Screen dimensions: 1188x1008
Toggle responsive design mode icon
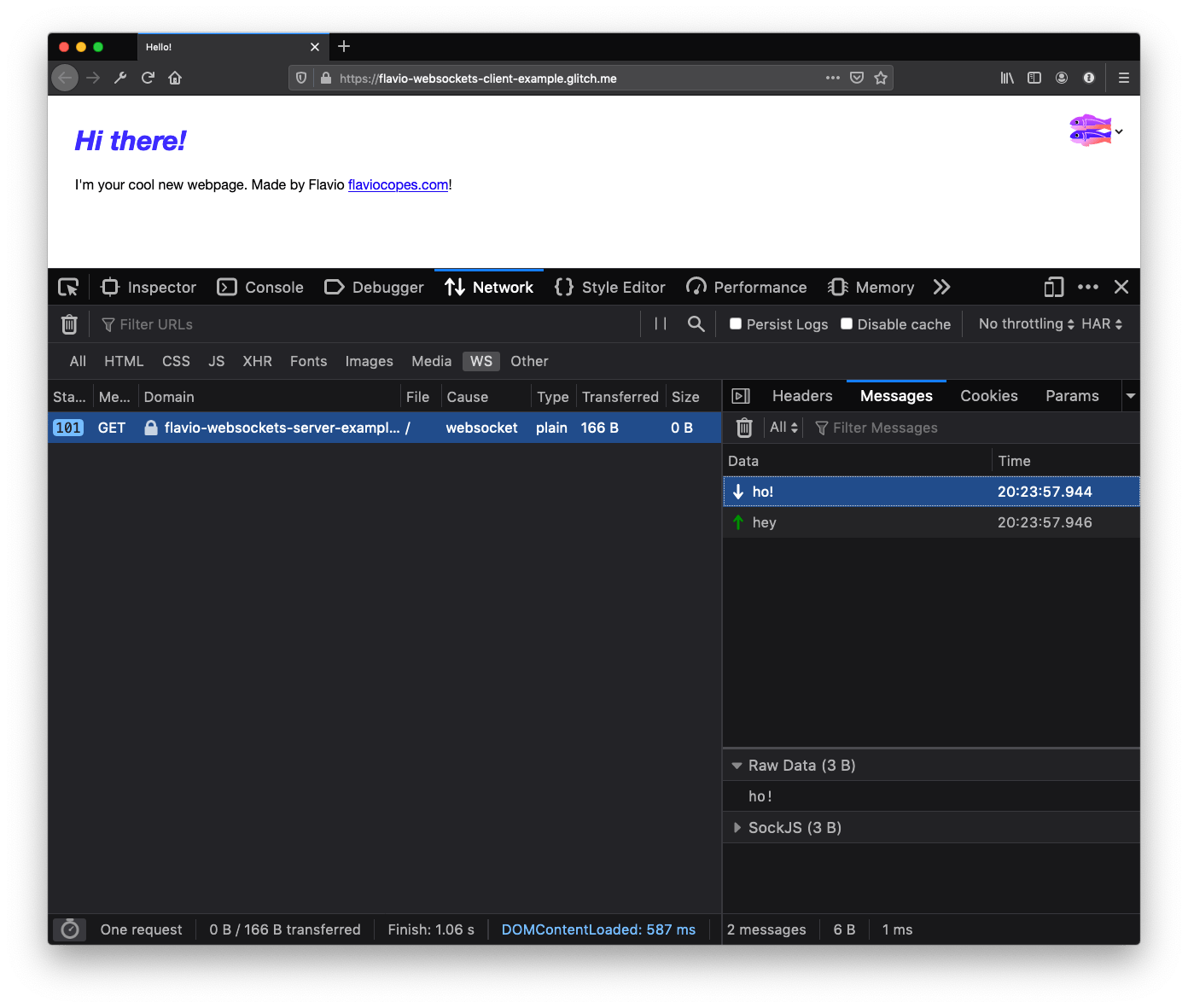point(1054,288)
